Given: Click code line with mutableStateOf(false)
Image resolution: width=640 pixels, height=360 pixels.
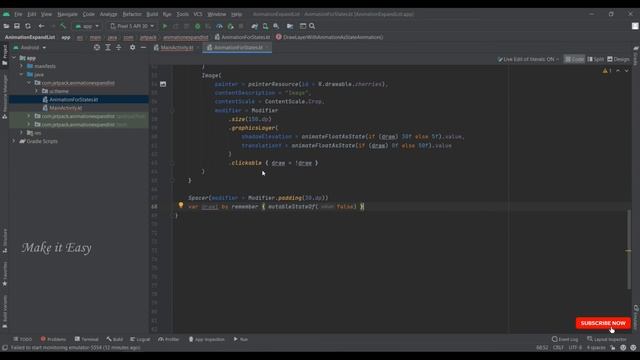Looking at the screenshot, I should tap(276, 207).
